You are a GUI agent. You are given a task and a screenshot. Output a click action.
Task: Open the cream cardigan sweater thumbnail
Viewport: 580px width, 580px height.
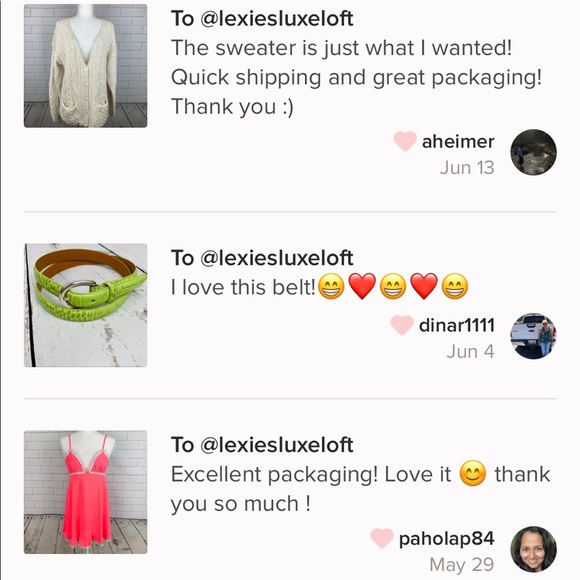[x=85, y=66]
